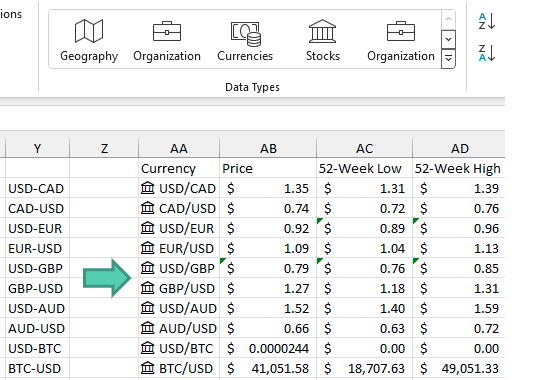
Task: Select the 52-Week Low header cell
Action: point(364,168)
